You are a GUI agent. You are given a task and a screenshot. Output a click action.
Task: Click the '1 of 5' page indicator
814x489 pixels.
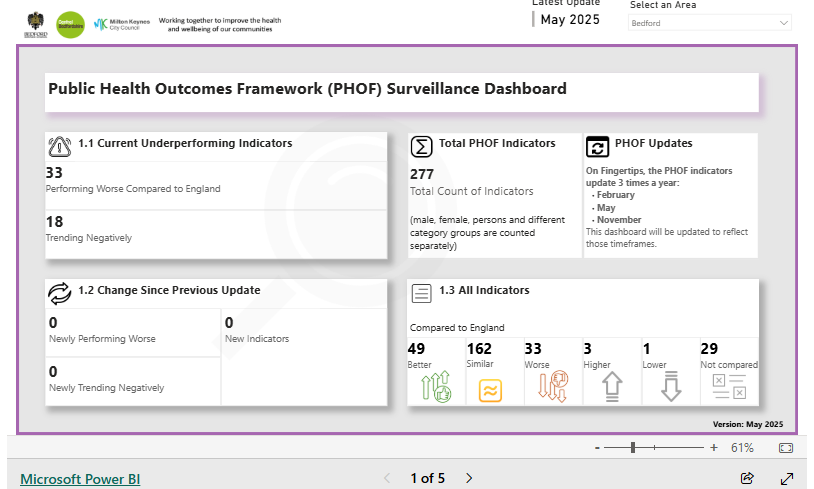coord(427,478)
